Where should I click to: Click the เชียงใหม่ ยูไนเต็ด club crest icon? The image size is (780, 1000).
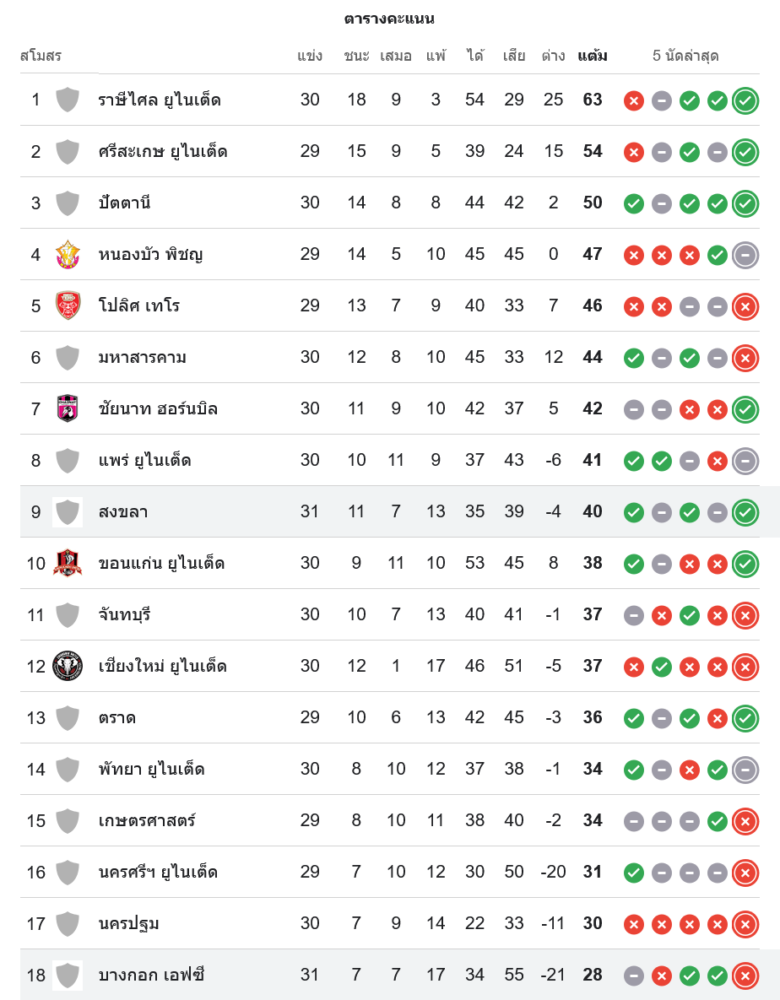point(67,666)
